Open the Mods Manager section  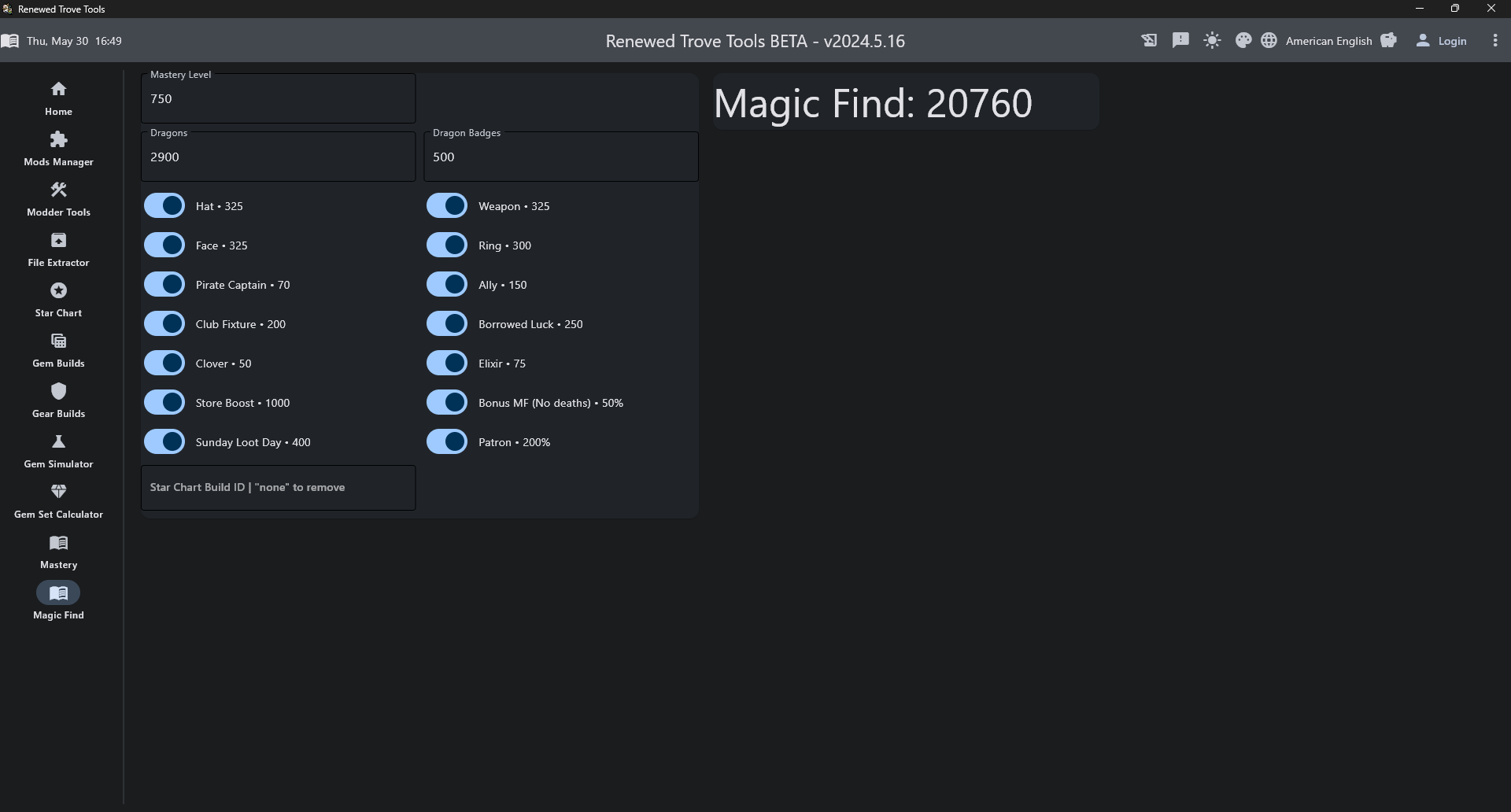tap(58, 148)
